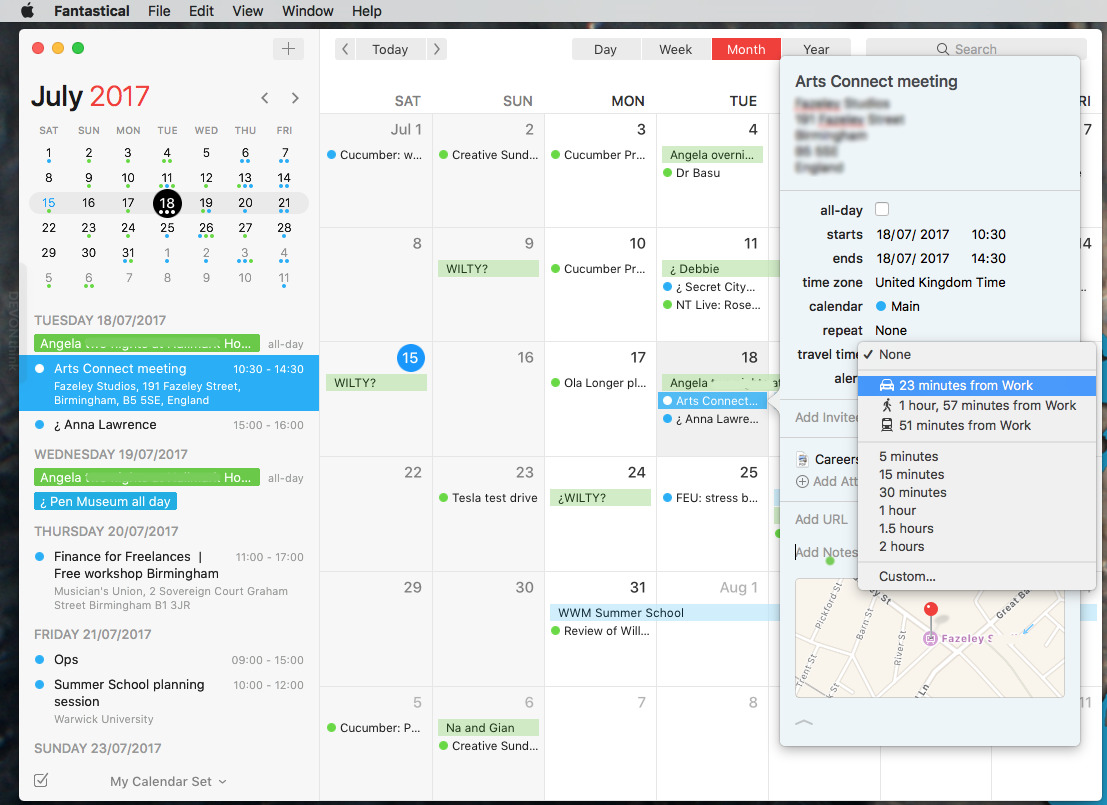Click the event end time 14:30
Screen dimensions: 1107x805
(x=988, y=258)
